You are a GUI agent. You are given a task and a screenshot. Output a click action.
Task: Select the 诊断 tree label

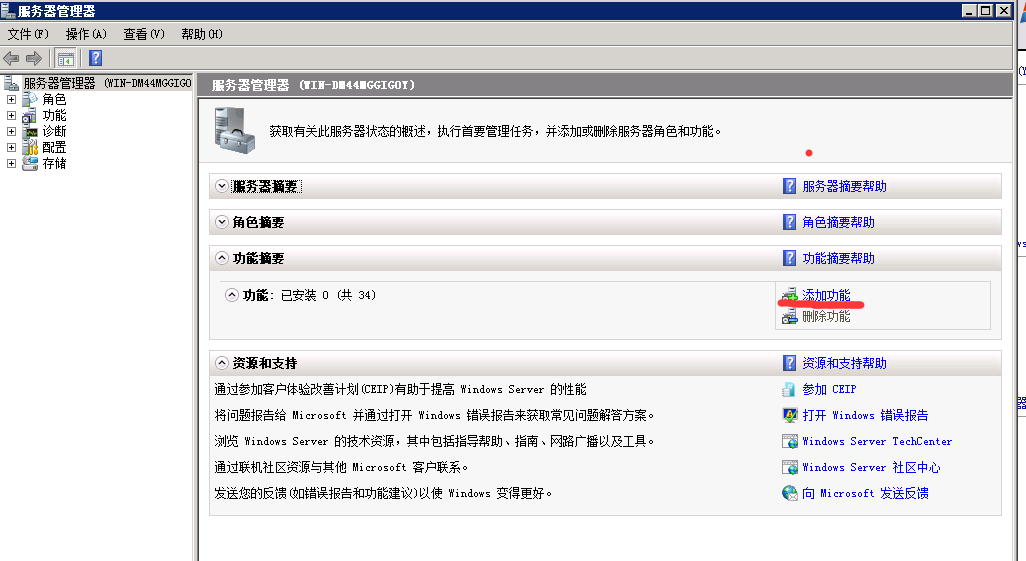click(54, 132)
